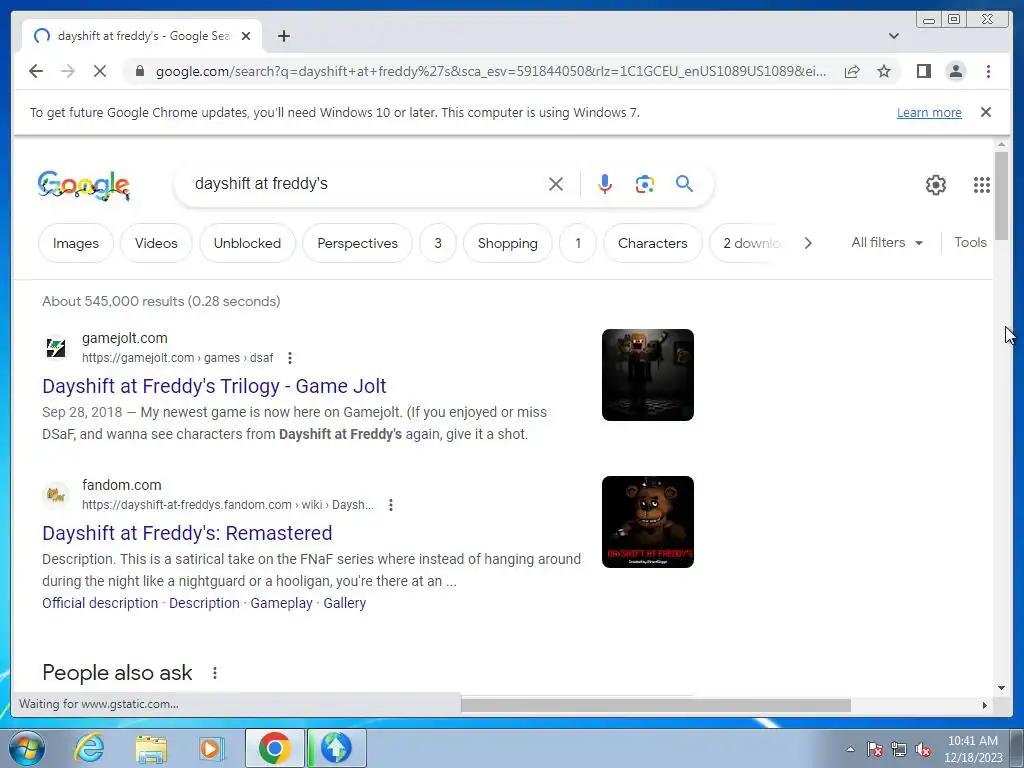The width and height of the screenshot is (1024, 768).
Task: Click the Chrome taskbar button
Action: 274,748
